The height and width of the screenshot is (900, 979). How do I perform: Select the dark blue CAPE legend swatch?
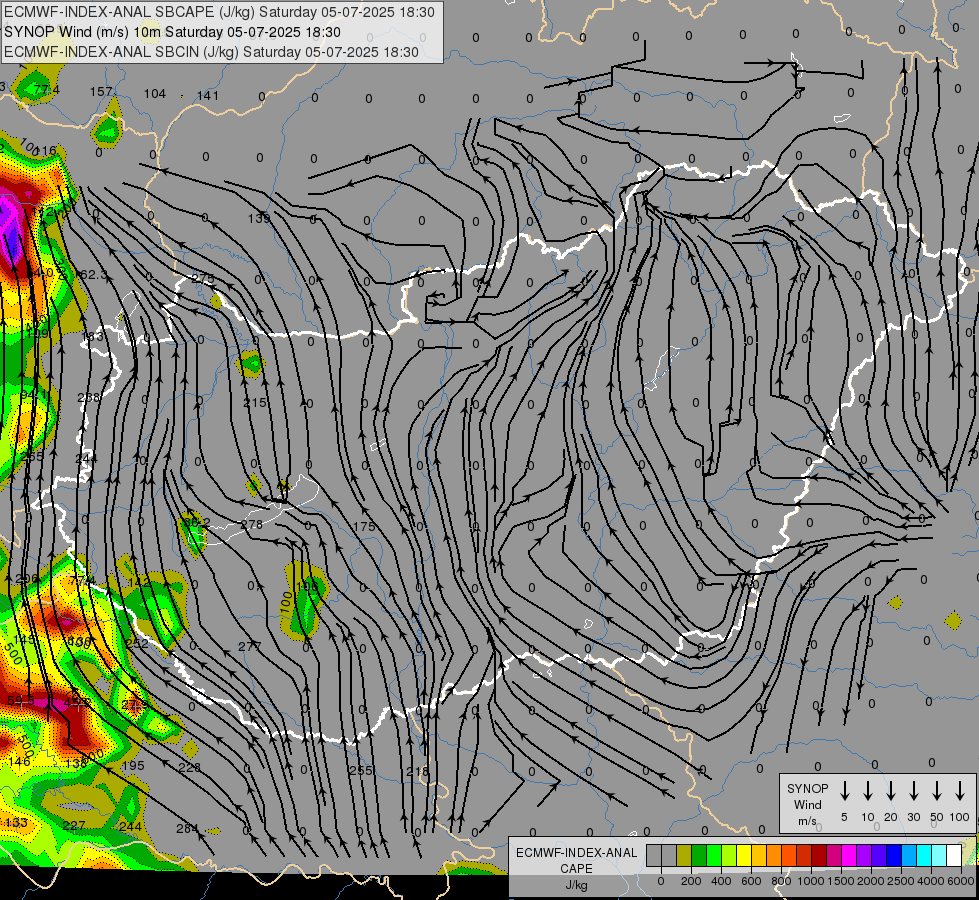point(893,856)
